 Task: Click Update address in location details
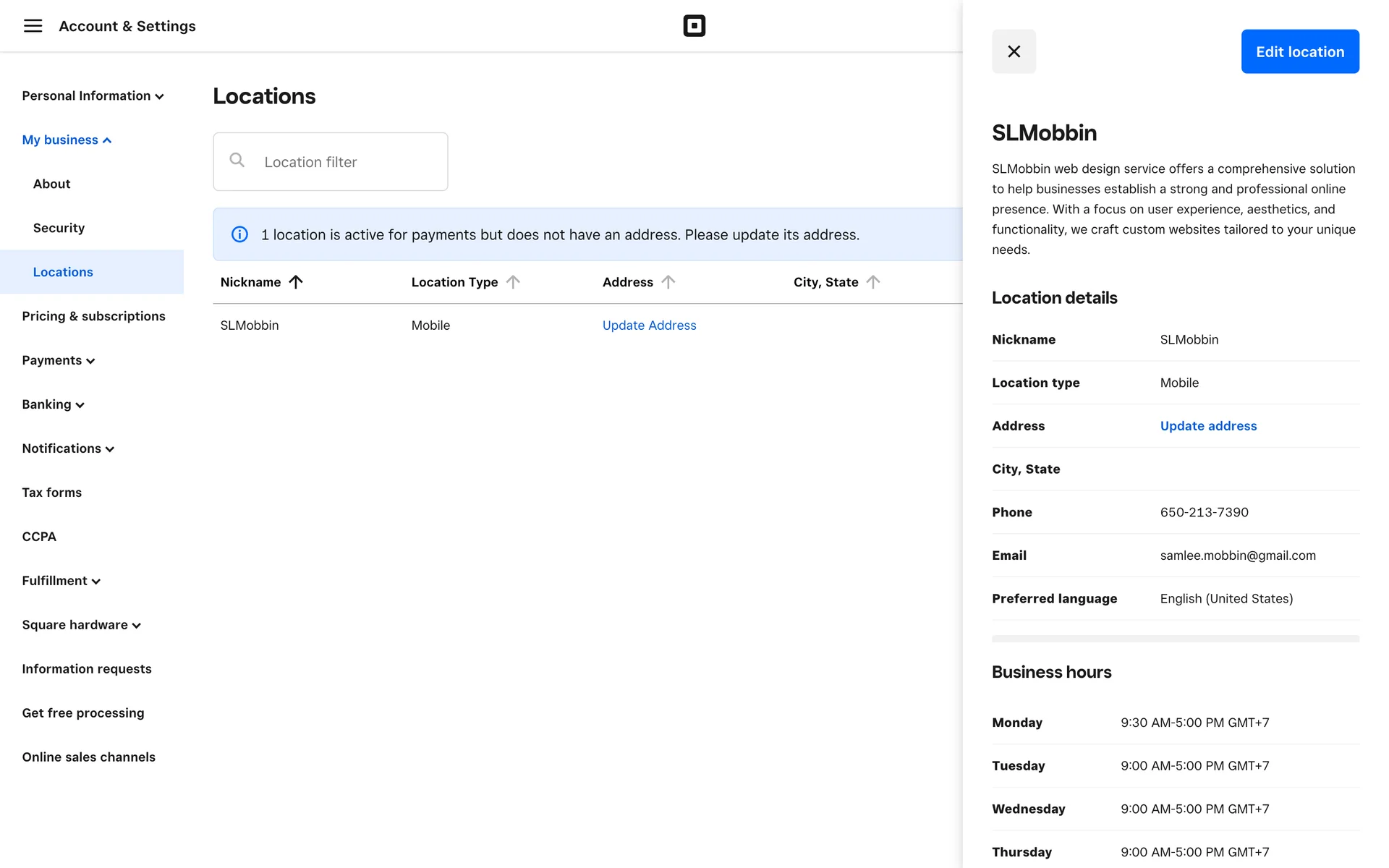tap(1208, 426)
